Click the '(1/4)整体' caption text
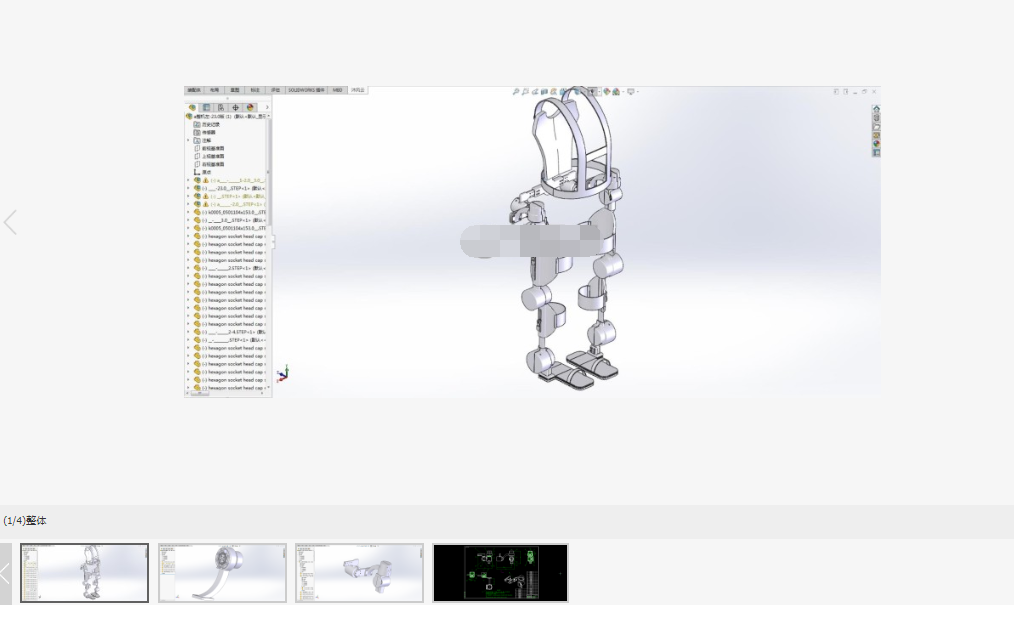 [25, 521]
